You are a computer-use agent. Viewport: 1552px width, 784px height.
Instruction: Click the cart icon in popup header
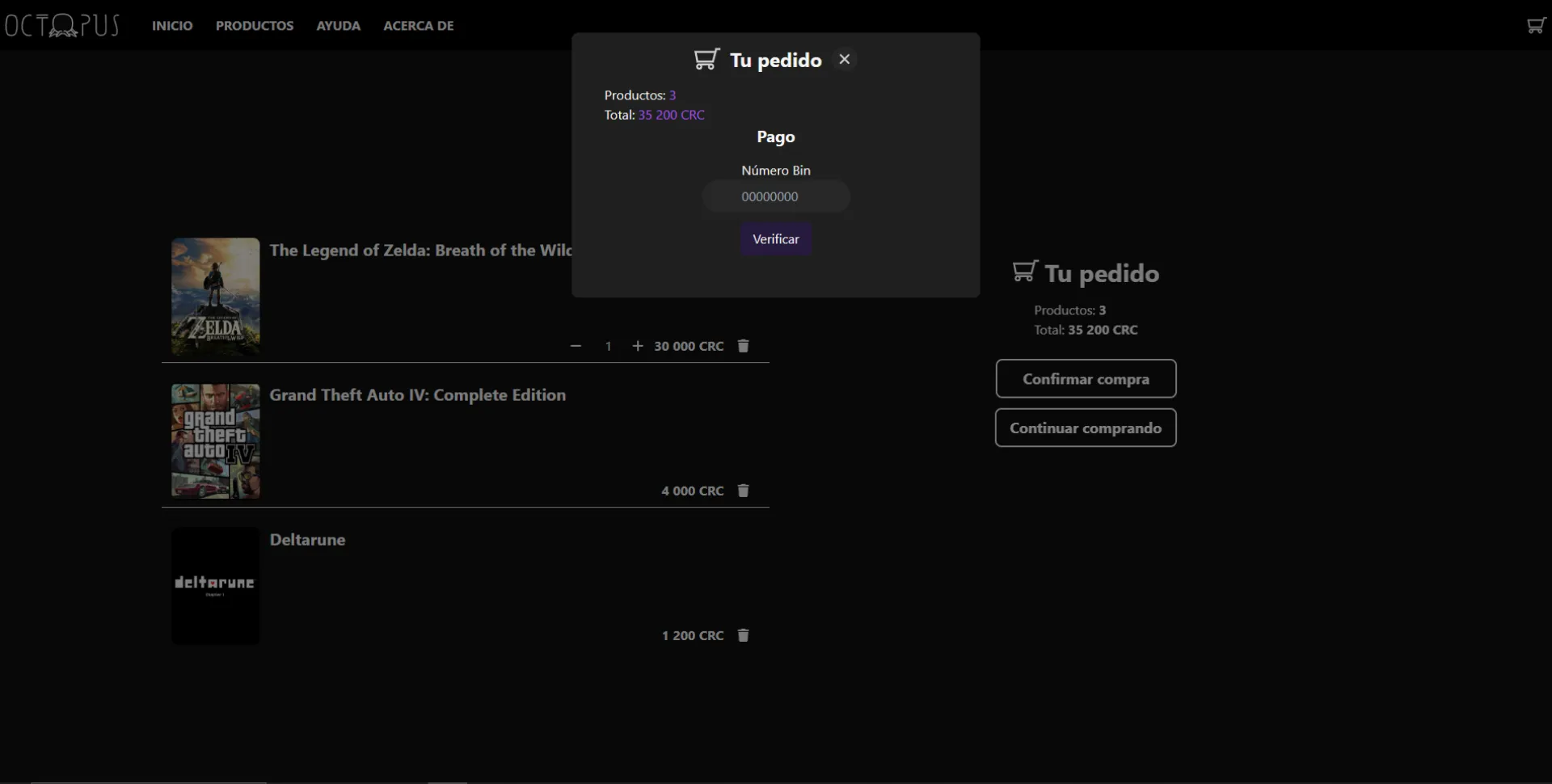pos(706,60)
